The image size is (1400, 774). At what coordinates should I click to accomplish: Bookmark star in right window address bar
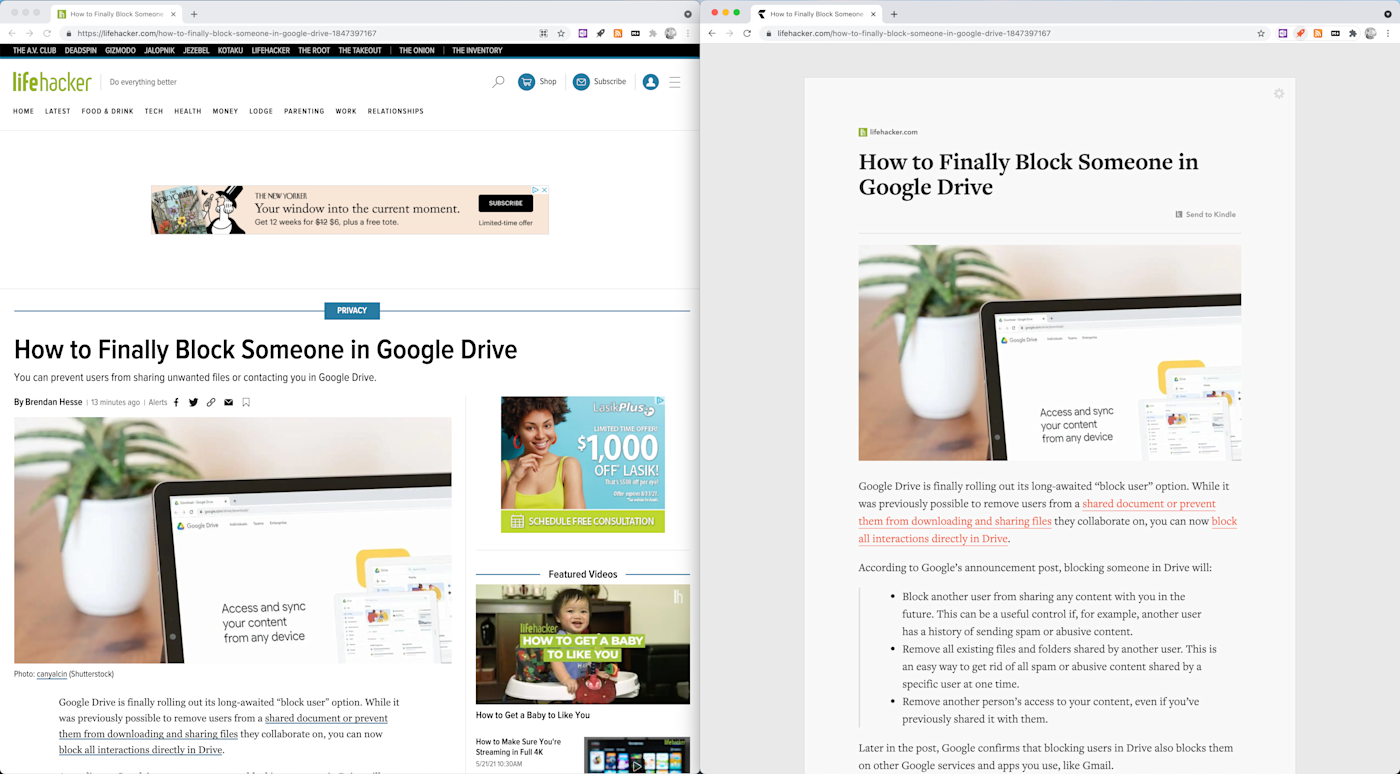click(1261, 33)
